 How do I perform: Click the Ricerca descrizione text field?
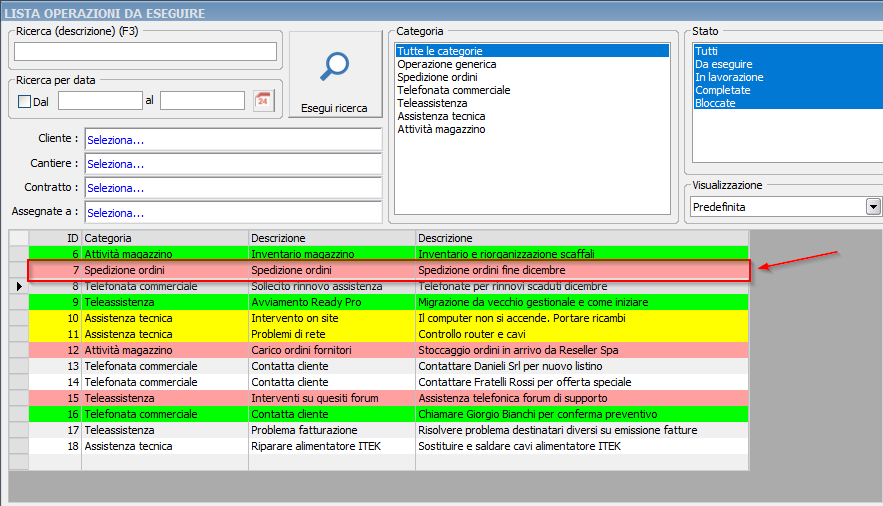coord(145,52)
